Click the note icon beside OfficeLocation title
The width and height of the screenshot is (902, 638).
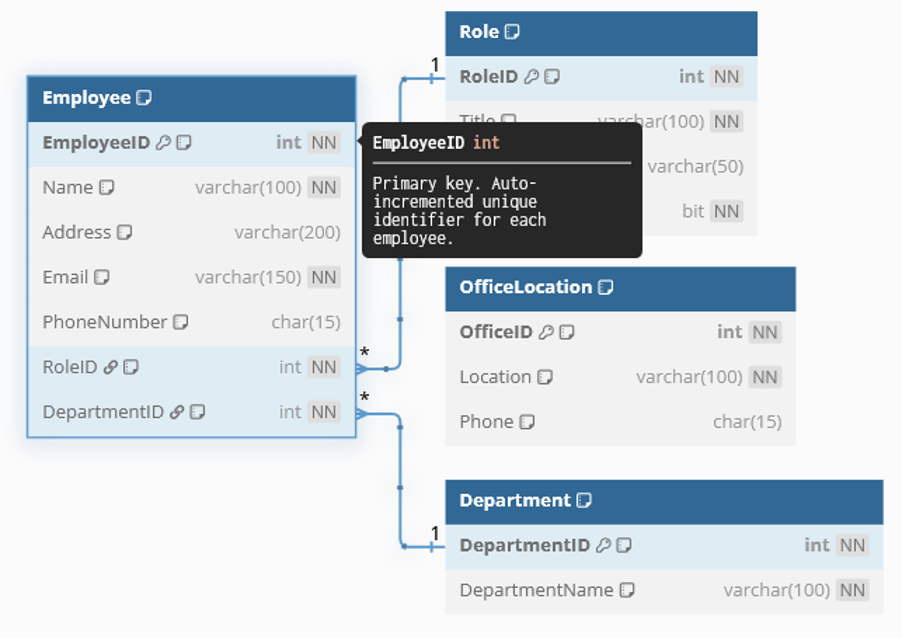click(605, 288)
